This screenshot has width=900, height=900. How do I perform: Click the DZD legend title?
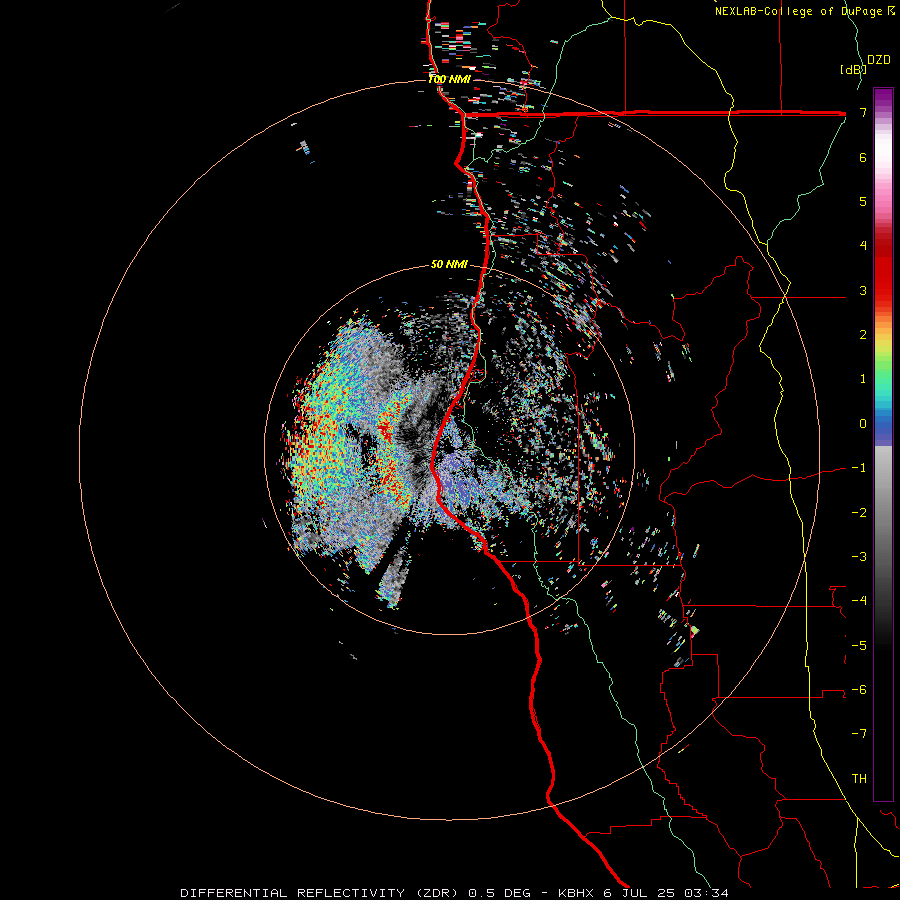pos(879,60)
